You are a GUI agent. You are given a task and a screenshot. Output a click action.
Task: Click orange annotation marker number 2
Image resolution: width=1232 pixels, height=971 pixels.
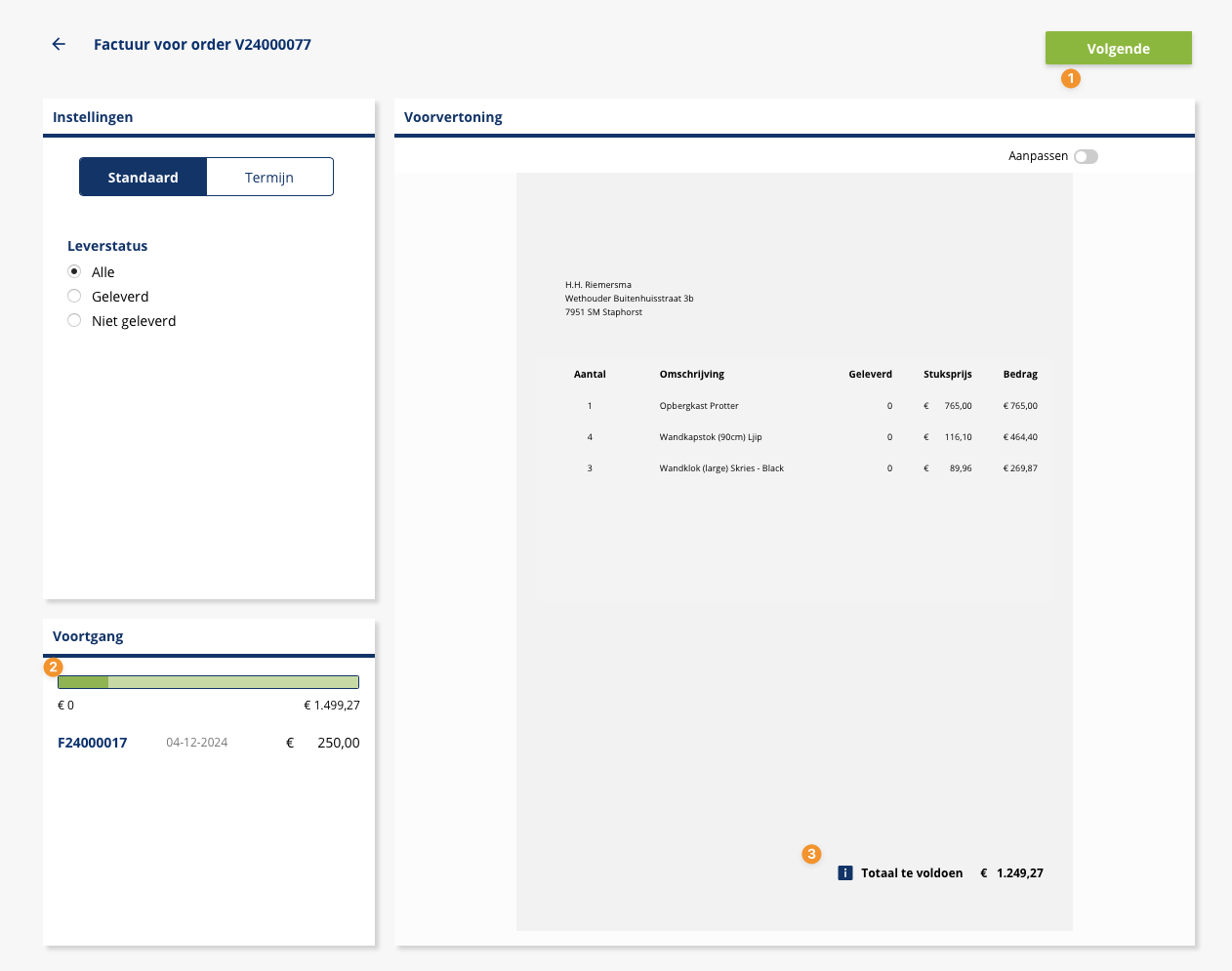(54, 668)
